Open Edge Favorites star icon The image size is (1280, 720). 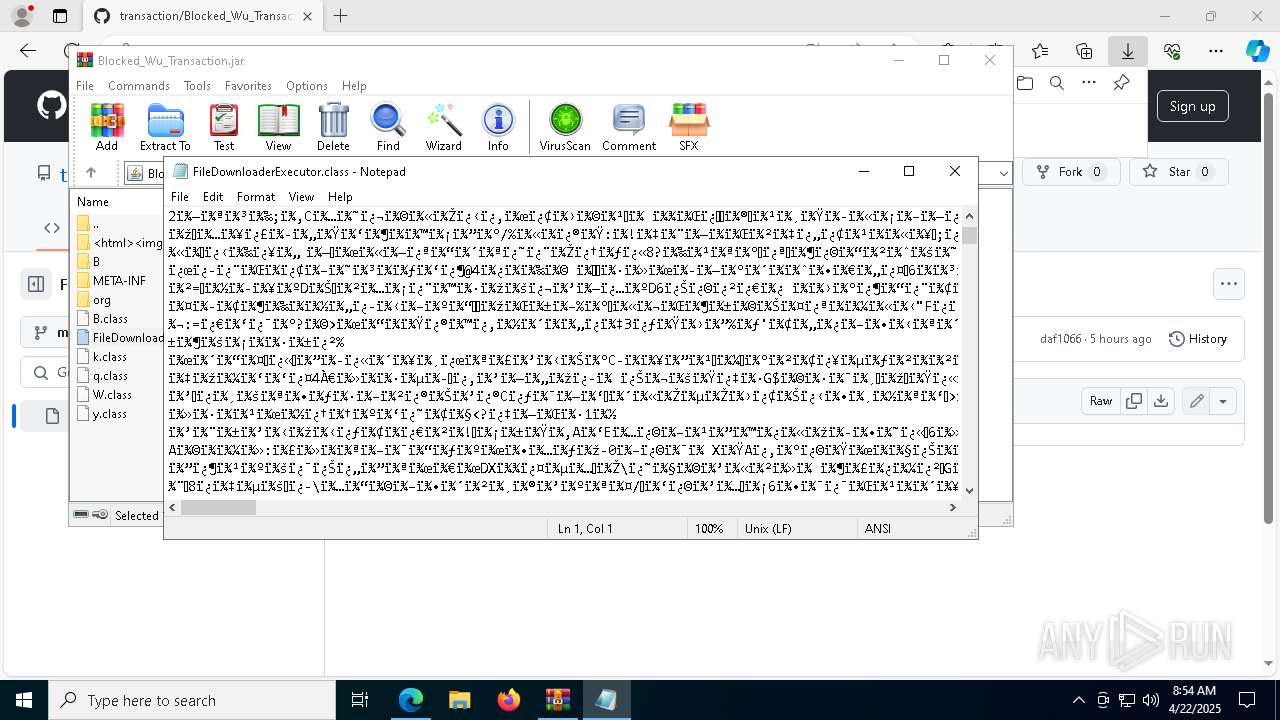[x=1040, y=51]
